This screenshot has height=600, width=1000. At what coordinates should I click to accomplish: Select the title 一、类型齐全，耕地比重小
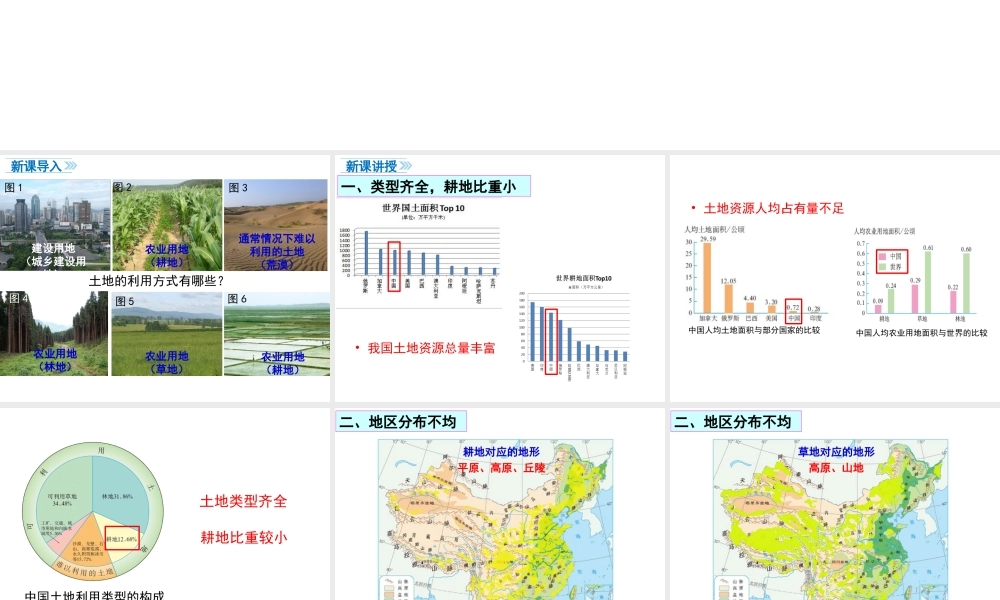pos(434,187)
